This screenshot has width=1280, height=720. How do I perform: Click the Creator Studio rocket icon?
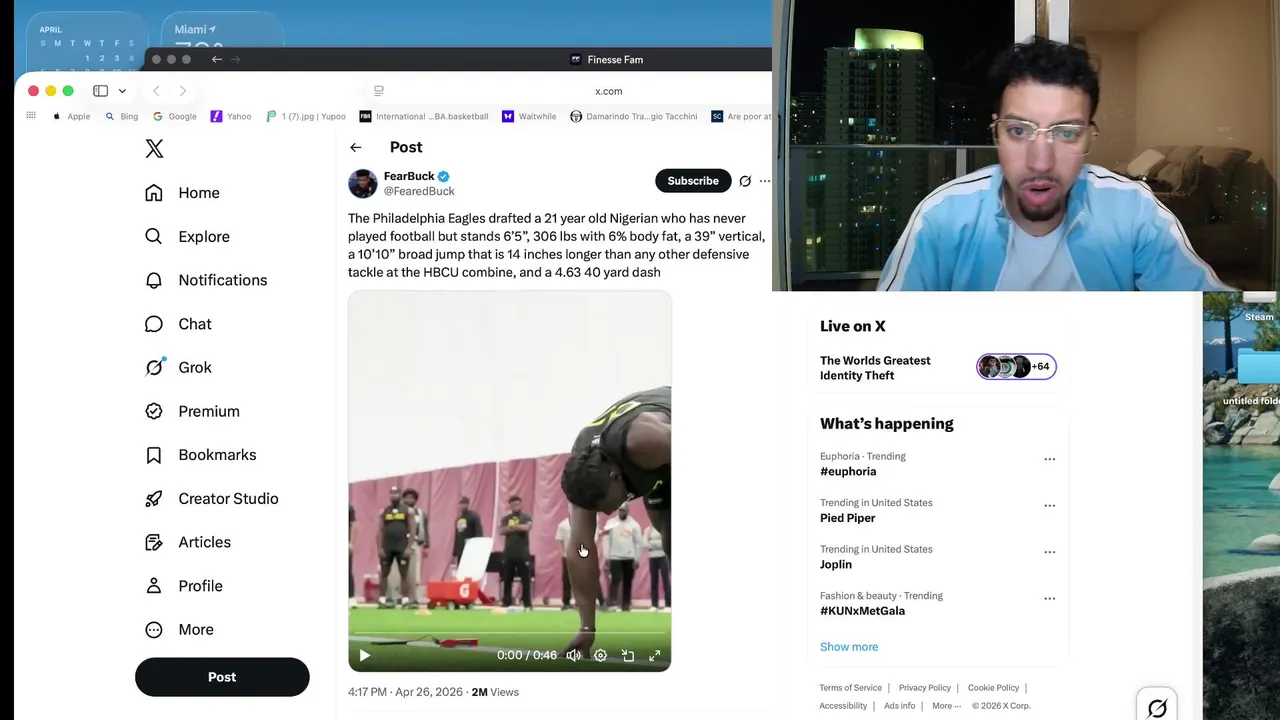click(154, 498)
